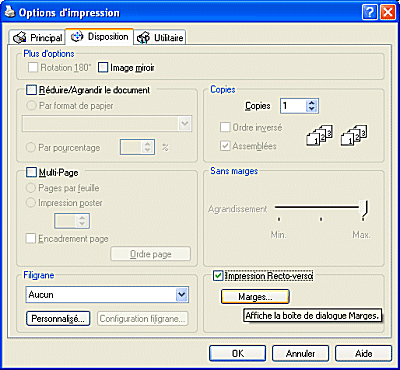The width and height of the screenshot is (400, 370).
Task: Toggle the Multi-Page checkbox
Action: coord(31,173)
